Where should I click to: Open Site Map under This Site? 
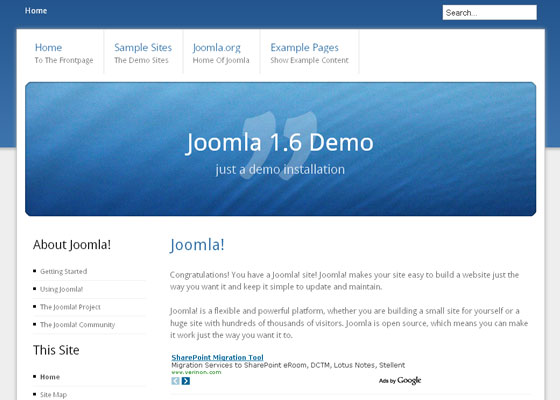point(53,395)
